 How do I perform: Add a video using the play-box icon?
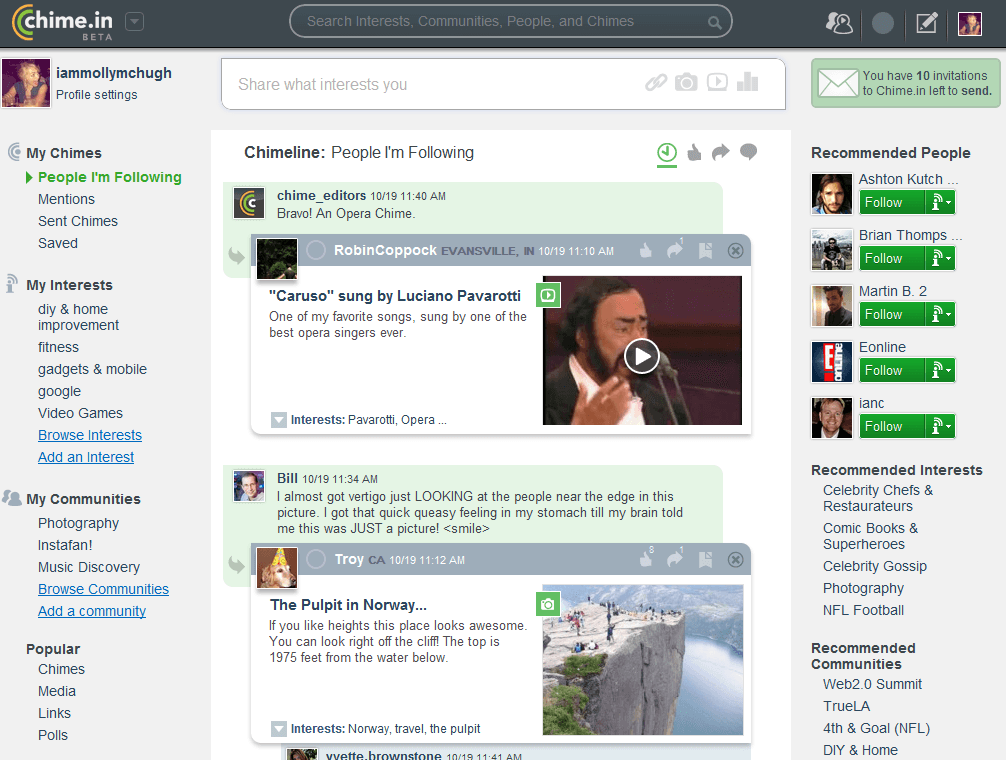coord(717,82)
